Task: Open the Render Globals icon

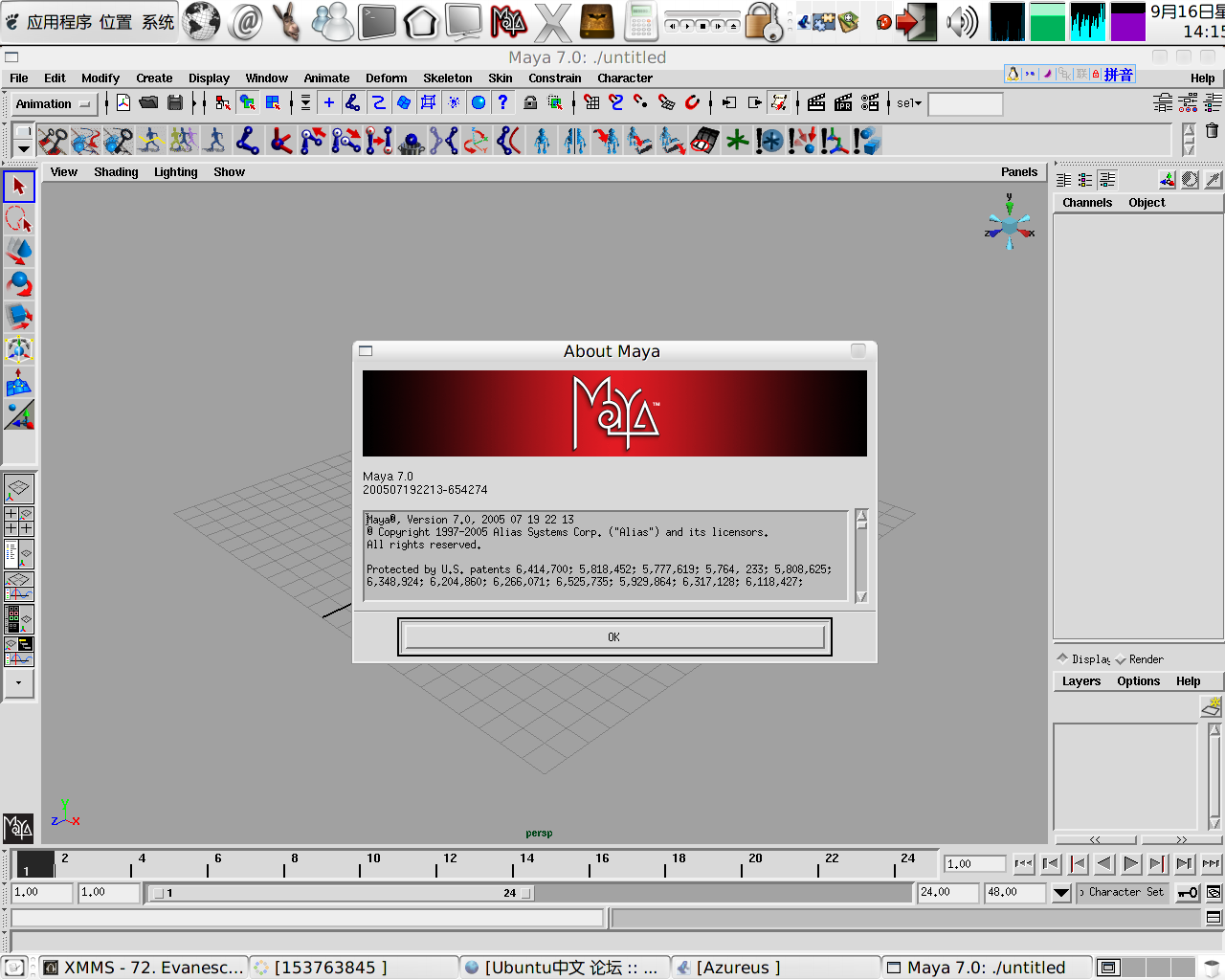Action: tap(870, 102)
